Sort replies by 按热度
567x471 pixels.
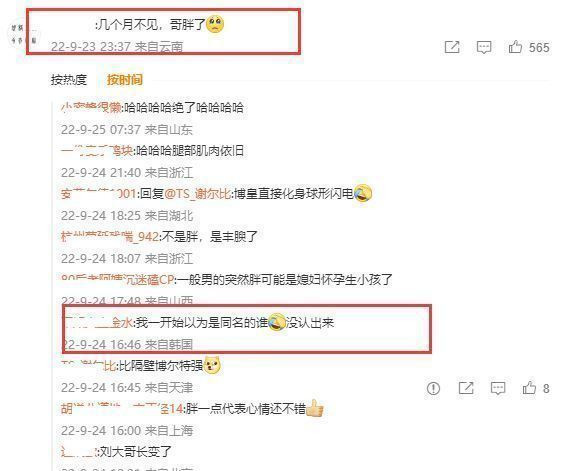(x=69, y=80)
